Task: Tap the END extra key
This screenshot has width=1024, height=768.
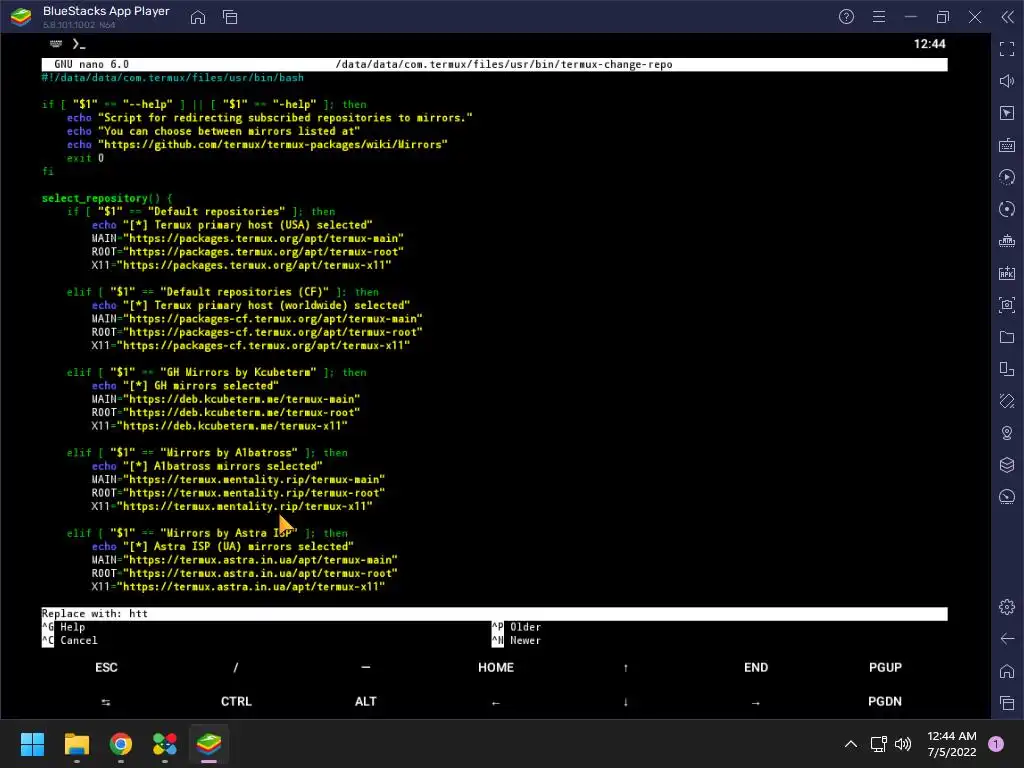Action: pos(756,667)
